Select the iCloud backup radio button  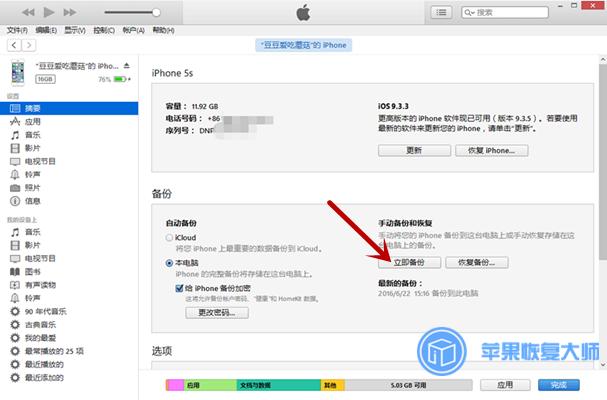point(169,238)
